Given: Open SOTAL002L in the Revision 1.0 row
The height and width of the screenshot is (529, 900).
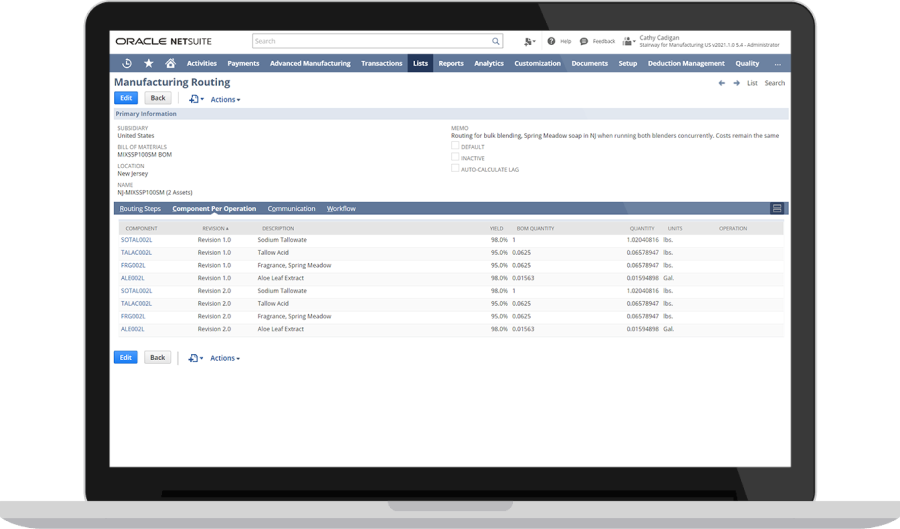Looking at the screenshot, I should pyautogui.click(x=137, y=240).
